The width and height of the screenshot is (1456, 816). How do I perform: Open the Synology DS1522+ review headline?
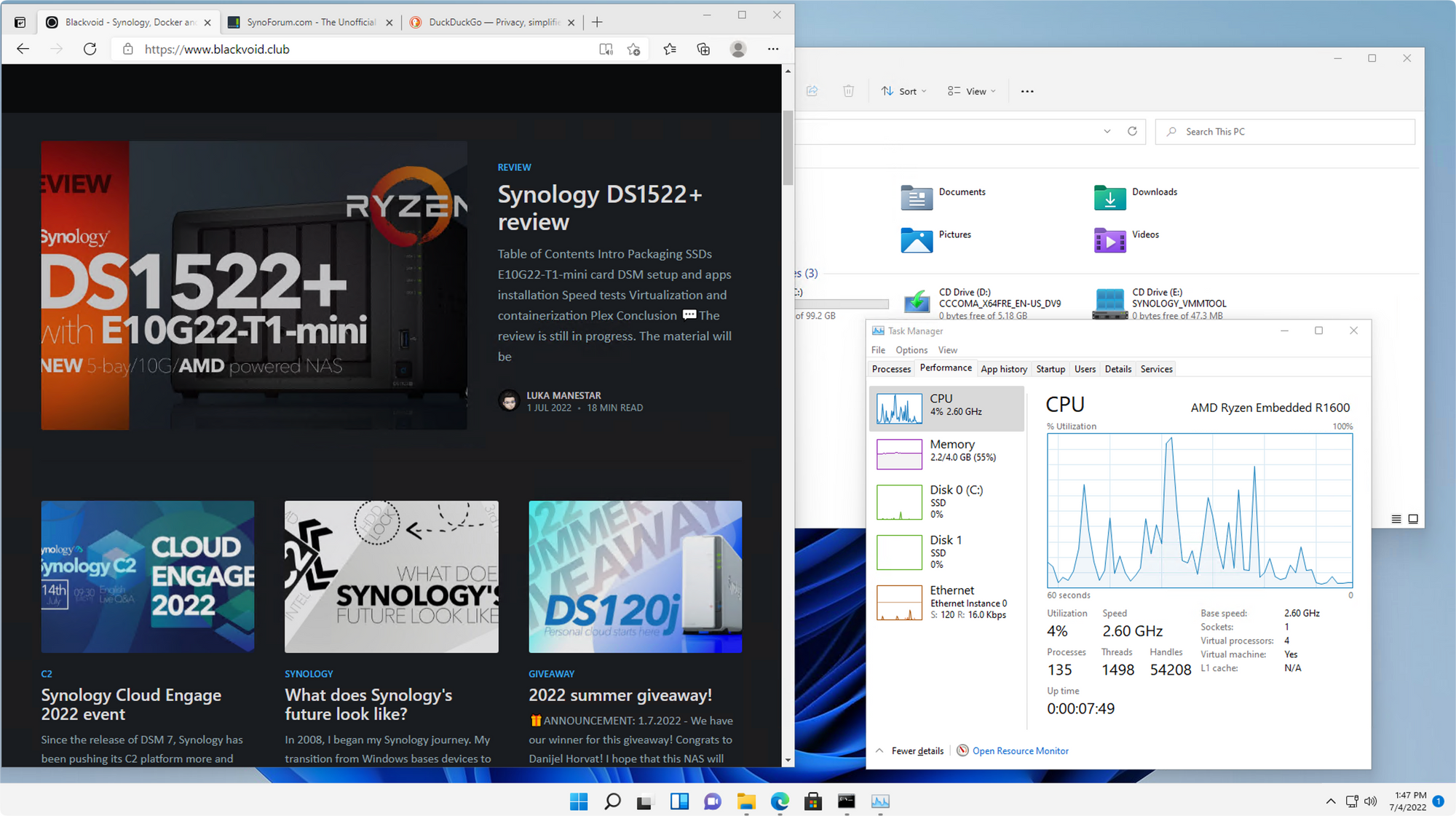coord(600,207)
